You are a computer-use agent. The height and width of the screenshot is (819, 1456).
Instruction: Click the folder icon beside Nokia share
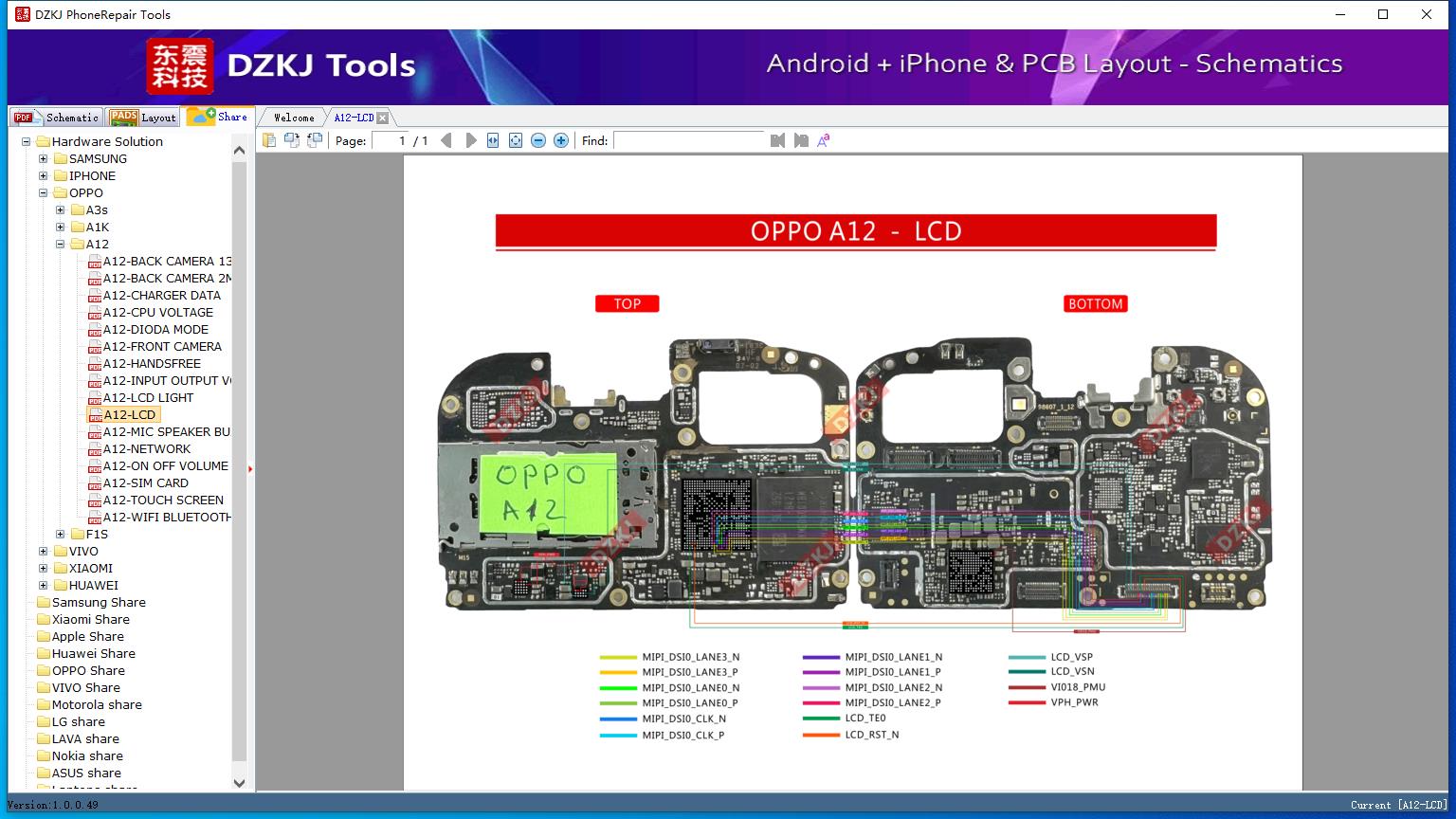pyautogui.click(x=43, y=756)
